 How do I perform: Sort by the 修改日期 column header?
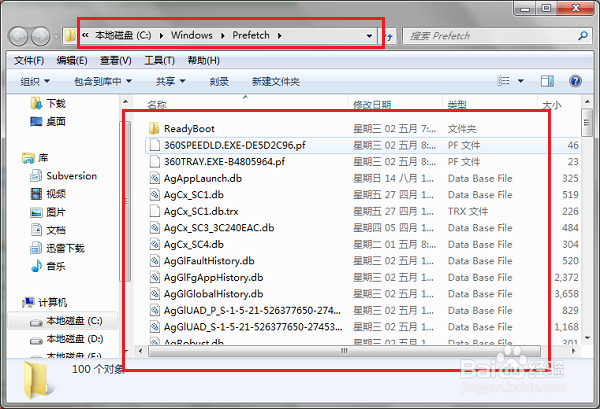[x=372, y=104]
